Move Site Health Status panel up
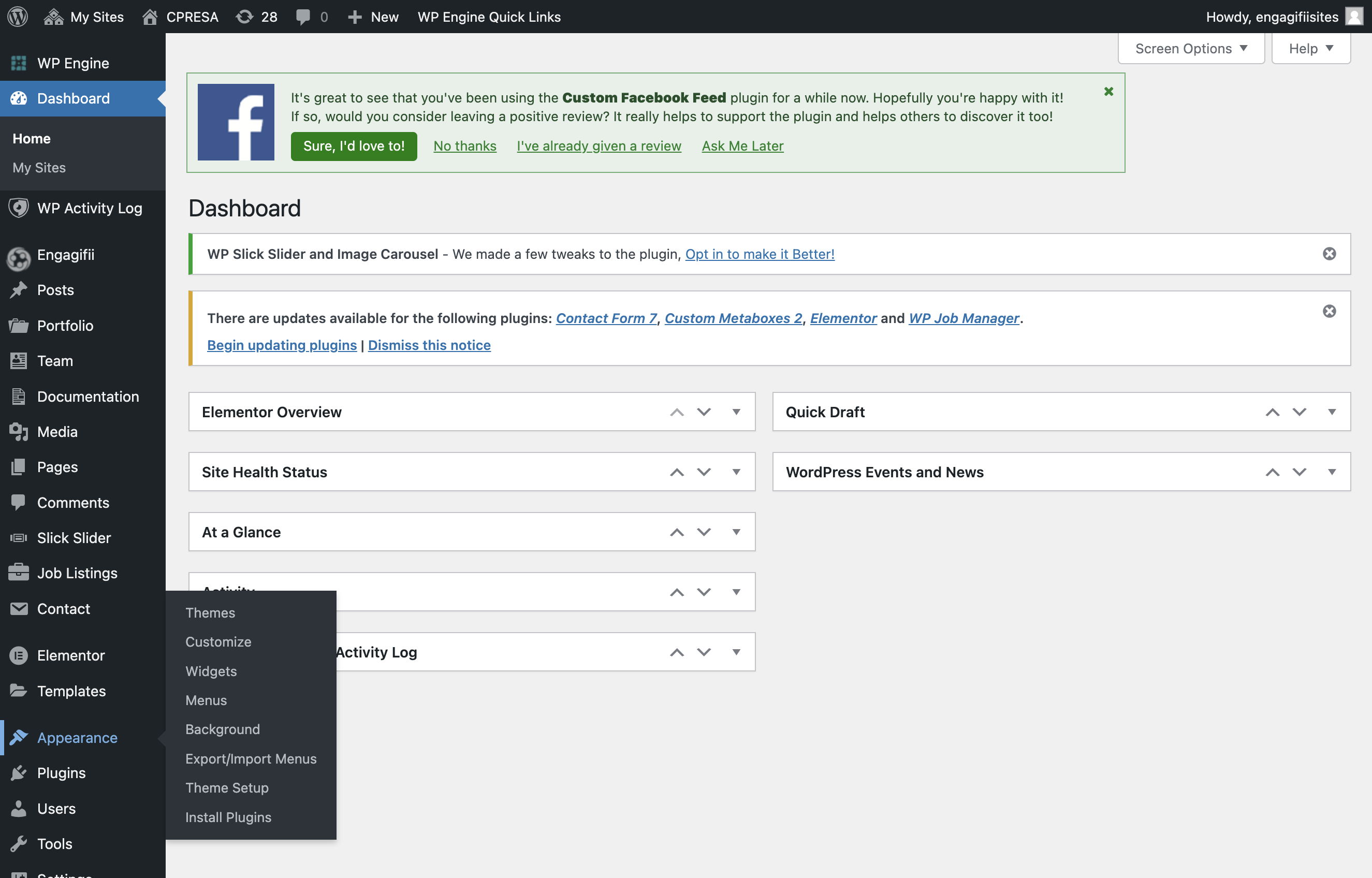The height and width of the screenshot is (878, 1372). [x=677, y=472]
